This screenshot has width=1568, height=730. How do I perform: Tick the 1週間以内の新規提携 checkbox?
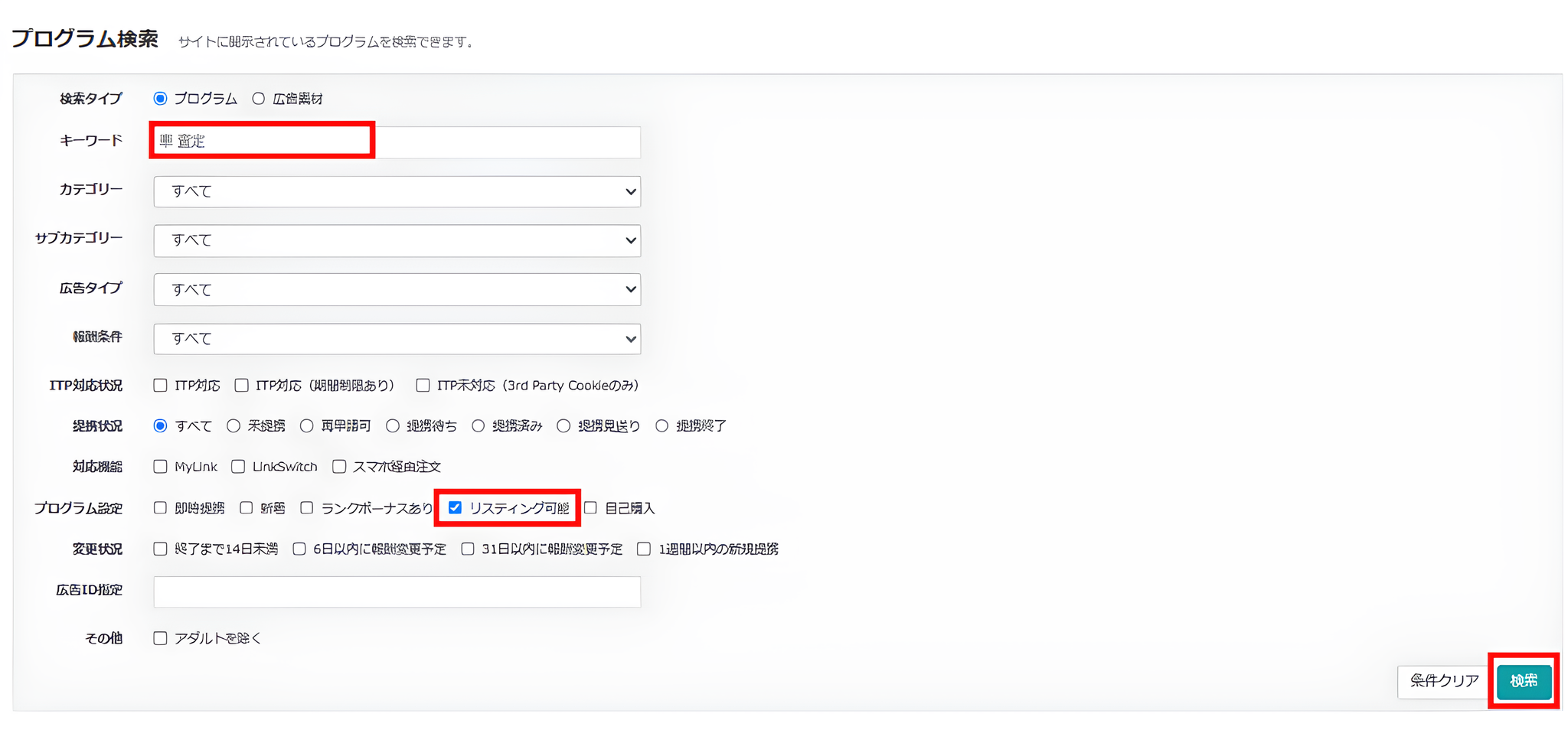pos(644,549)
